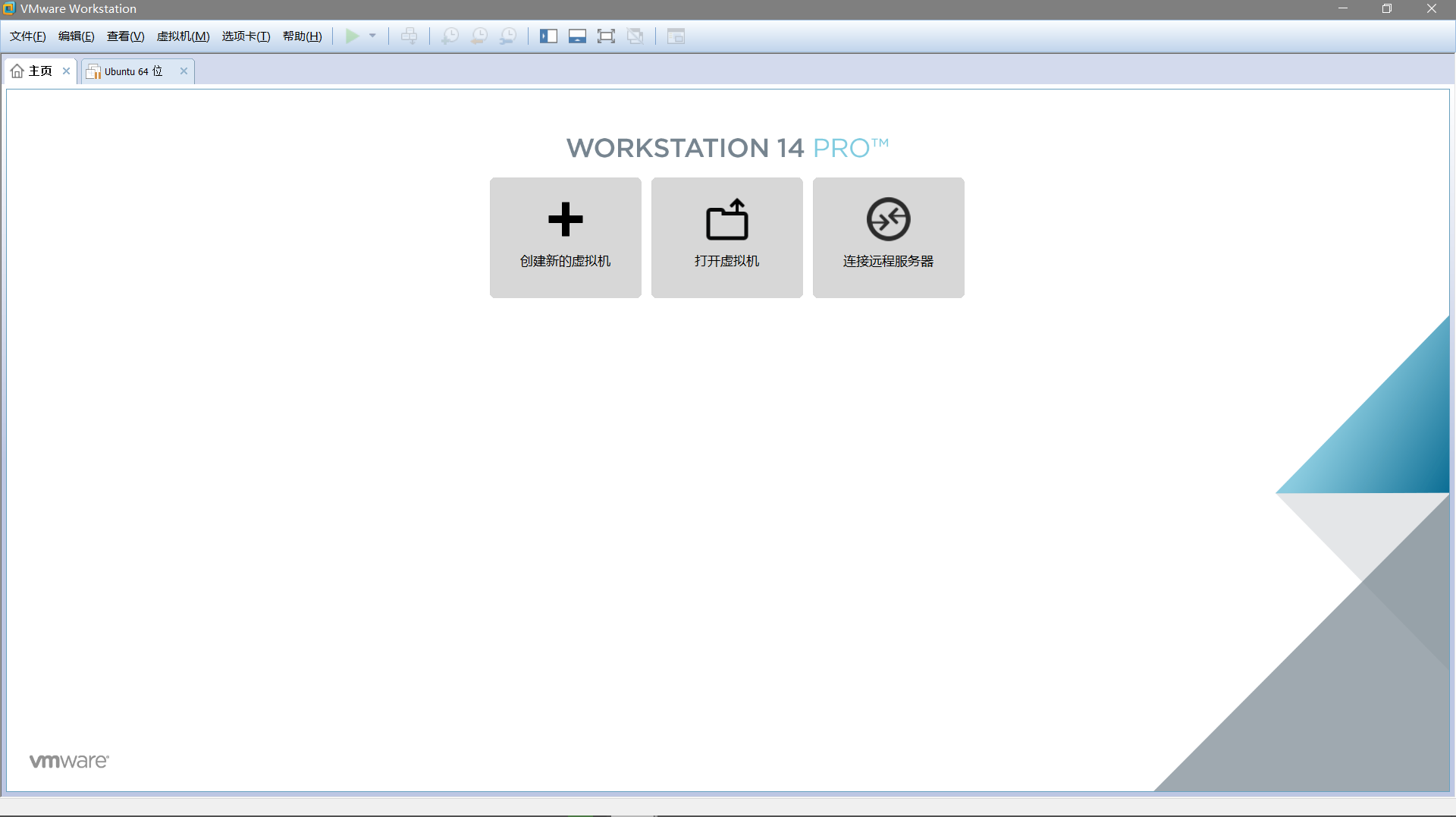
Task: Close the VMware Workstation window
Action: tap(1432, 8)
